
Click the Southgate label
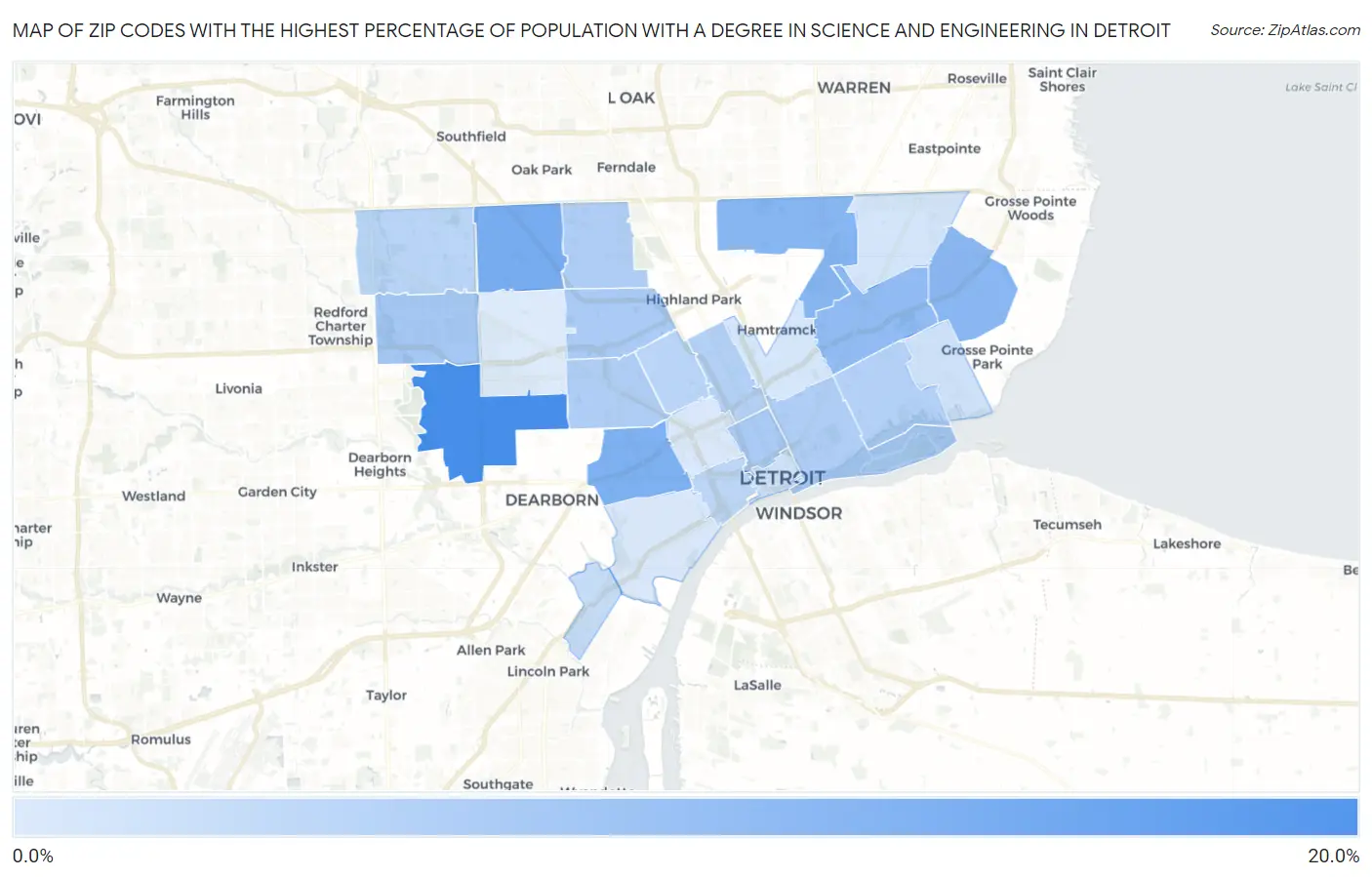(x=498, y=783)
